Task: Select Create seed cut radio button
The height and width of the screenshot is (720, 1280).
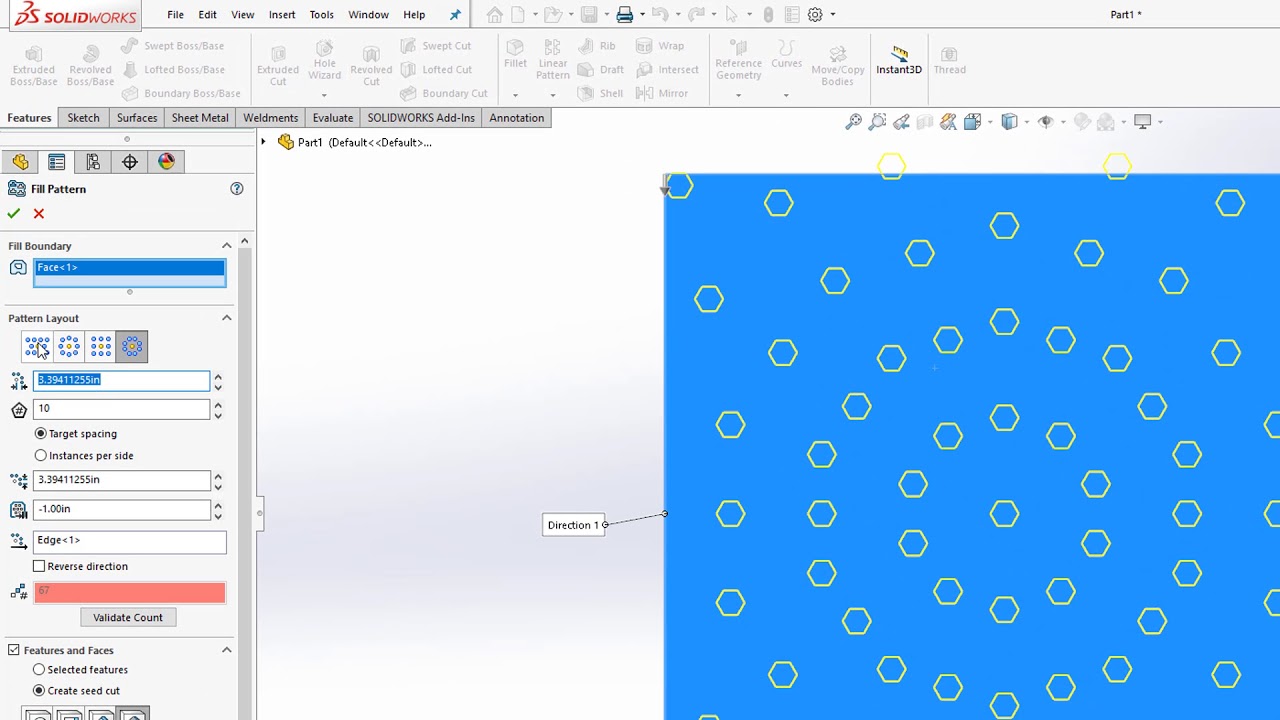Action: [x=39, y=691]
